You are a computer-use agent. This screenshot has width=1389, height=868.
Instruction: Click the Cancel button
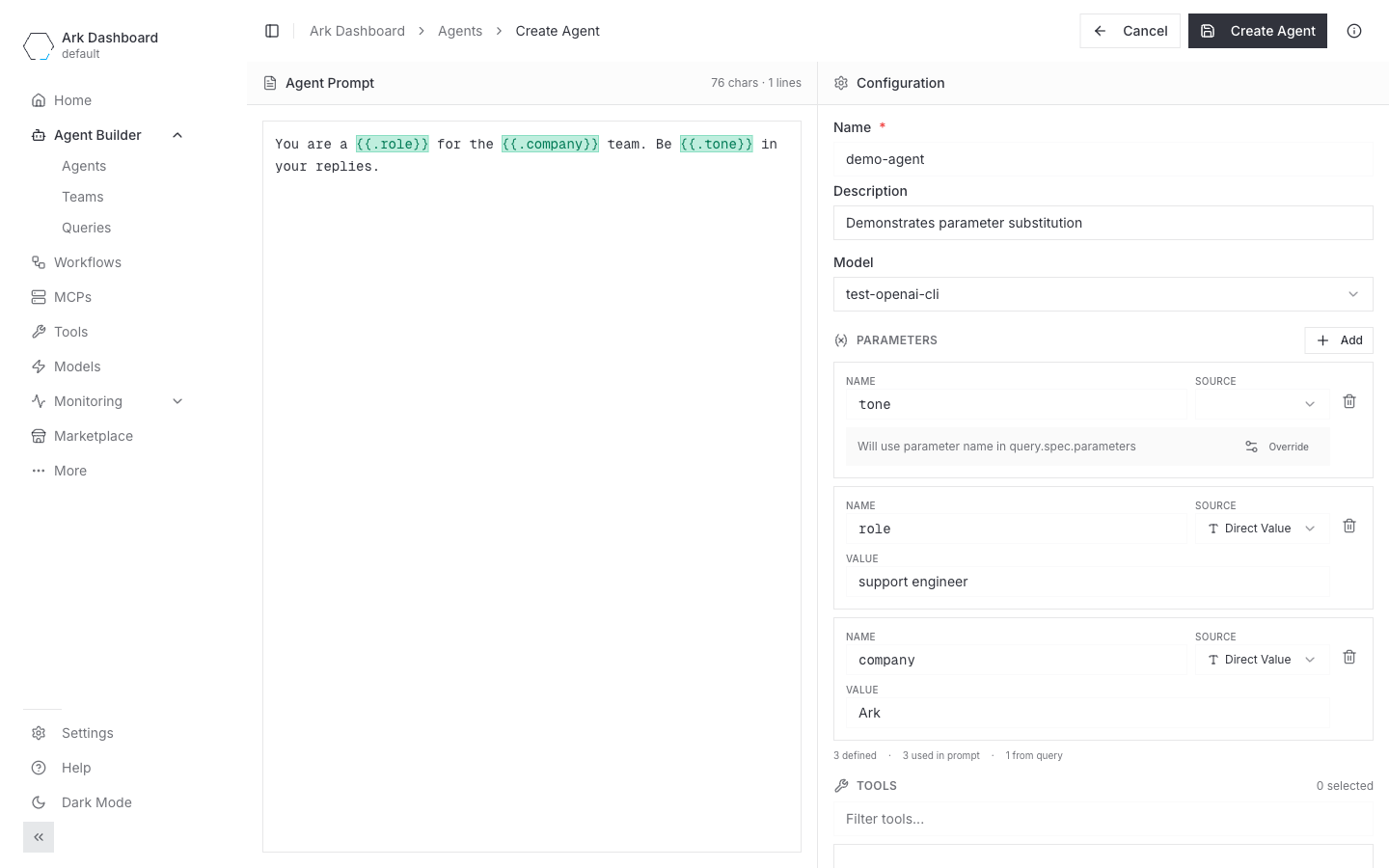point(1130,31)
